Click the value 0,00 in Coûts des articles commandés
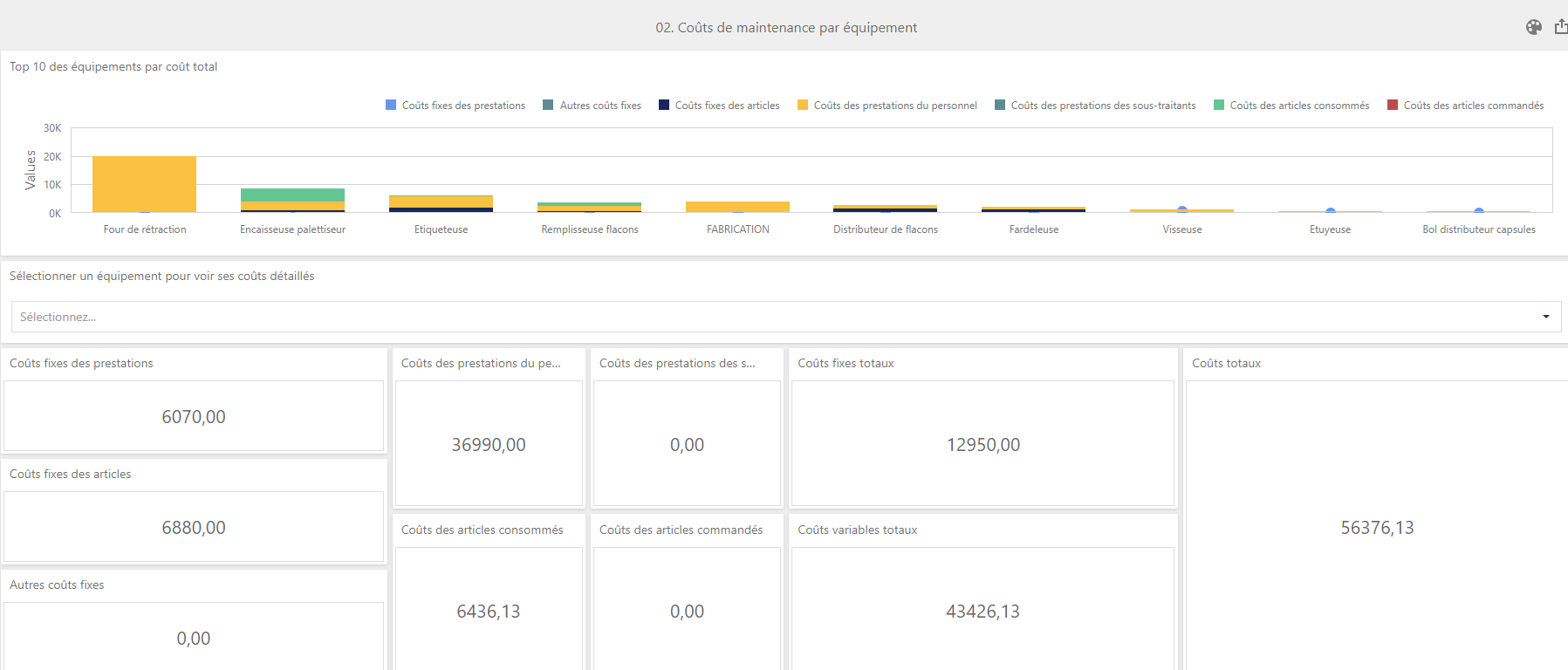 pos(688,612)
